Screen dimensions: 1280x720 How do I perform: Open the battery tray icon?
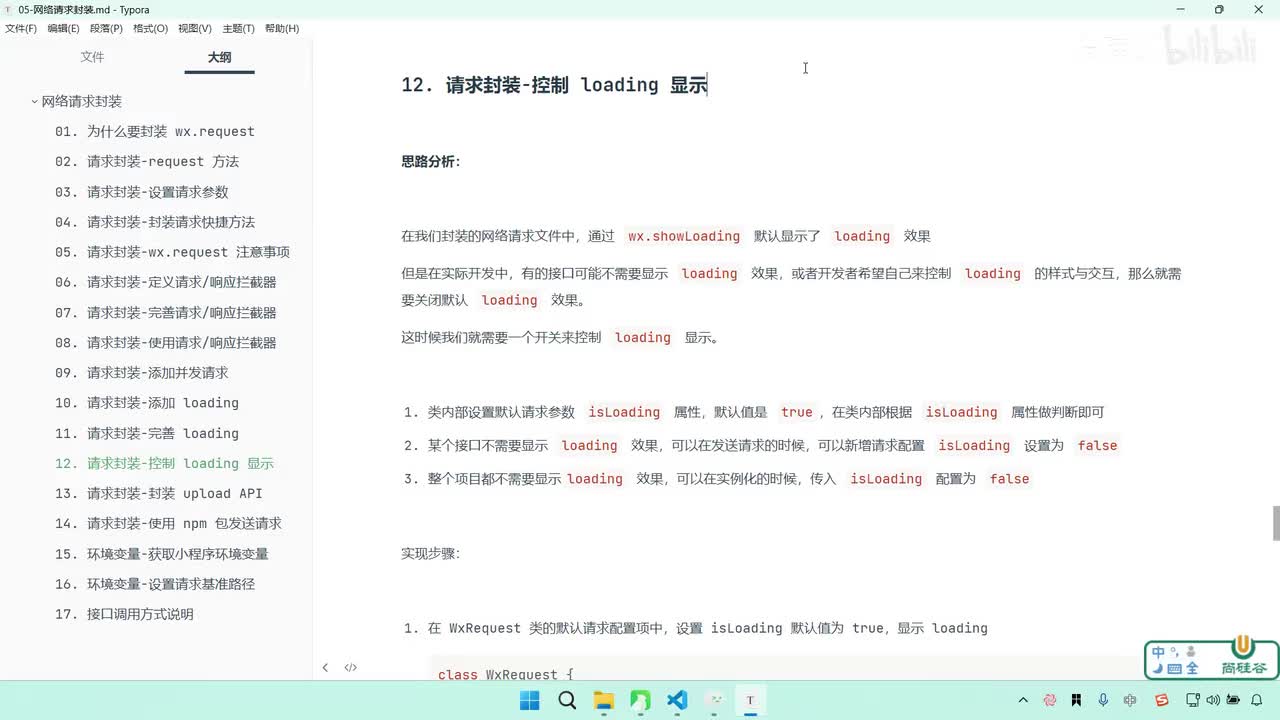1233,701
